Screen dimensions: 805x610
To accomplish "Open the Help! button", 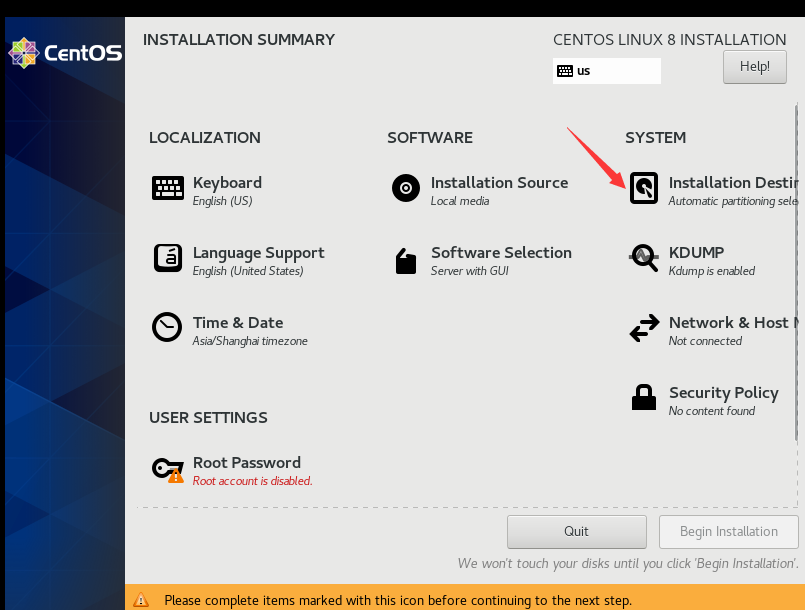I will coord(755,67).
